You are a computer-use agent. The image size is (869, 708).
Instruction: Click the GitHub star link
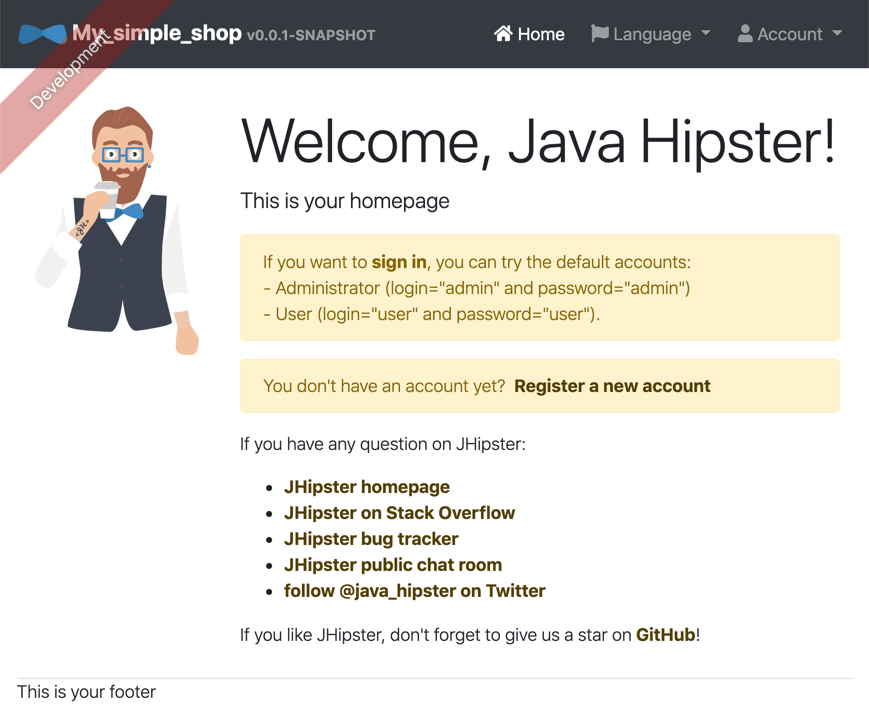pos(664,634)
